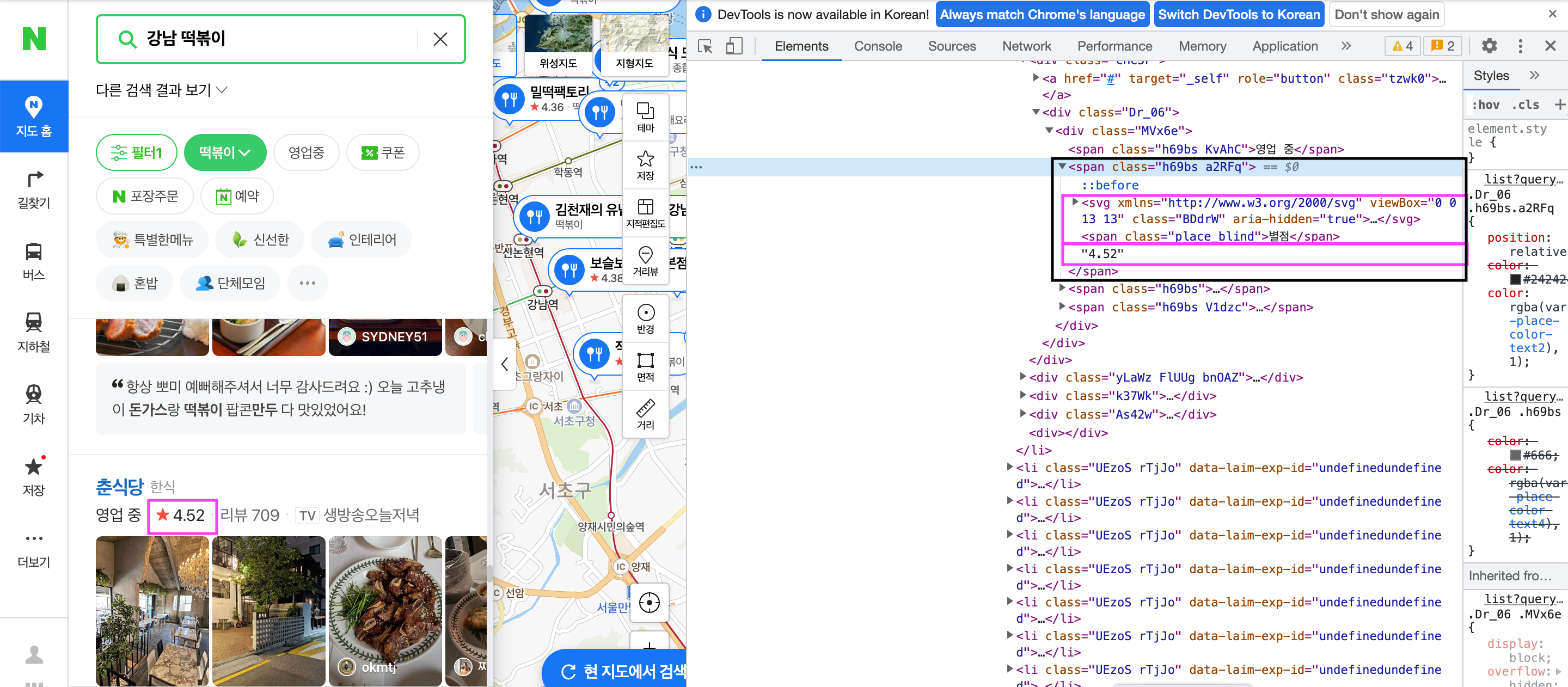Expand the div class yLaWz node

[x=1023, y=377]
